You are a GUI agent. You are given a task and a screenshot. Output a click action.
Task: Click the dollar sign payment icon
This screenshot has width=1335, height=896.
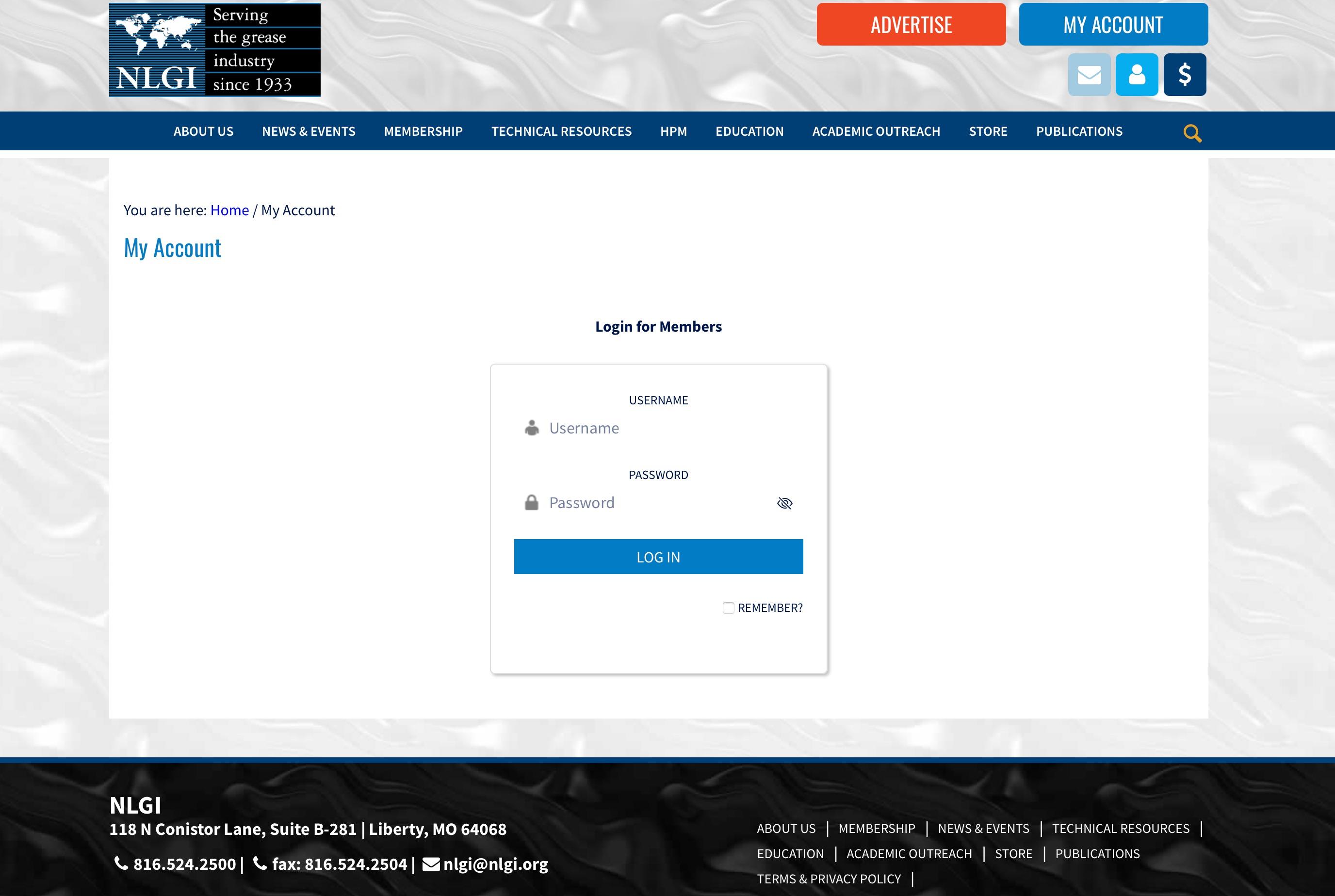tap(1184, 75)
